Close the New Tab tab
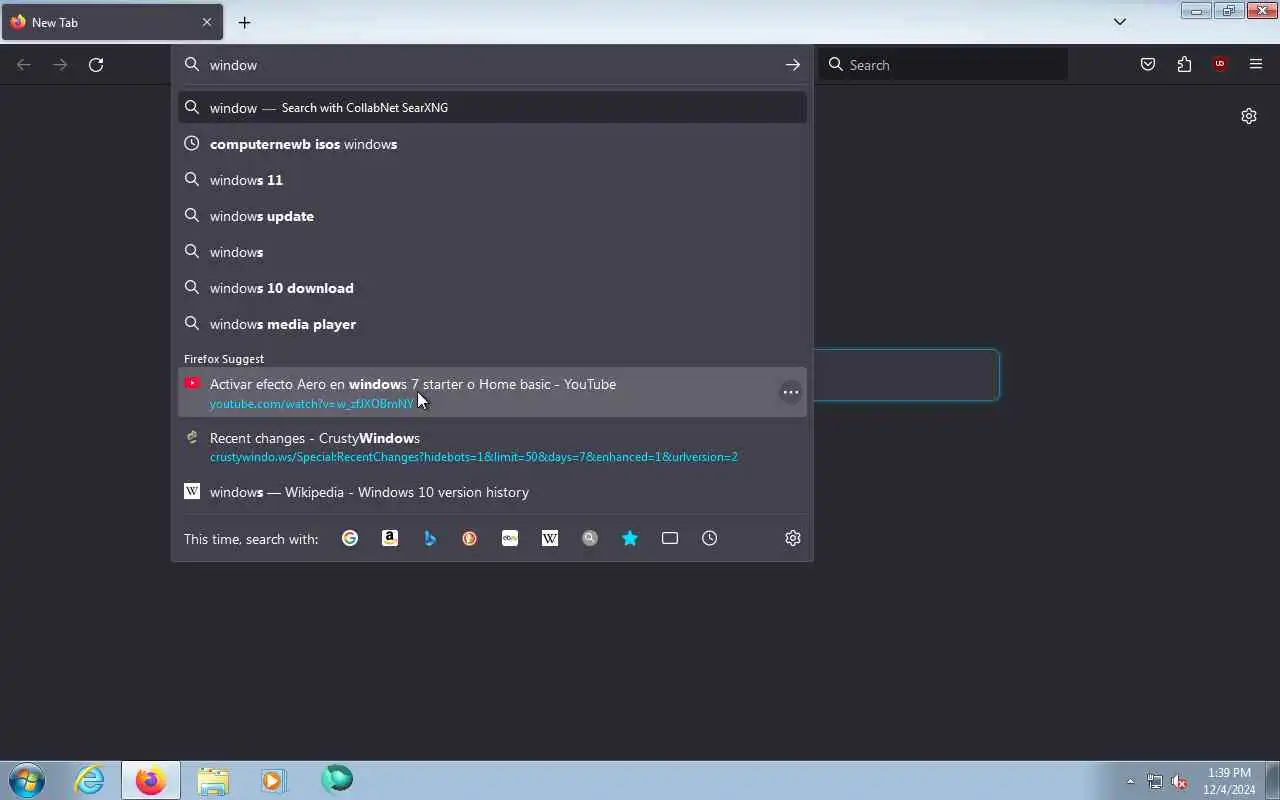 207,22
